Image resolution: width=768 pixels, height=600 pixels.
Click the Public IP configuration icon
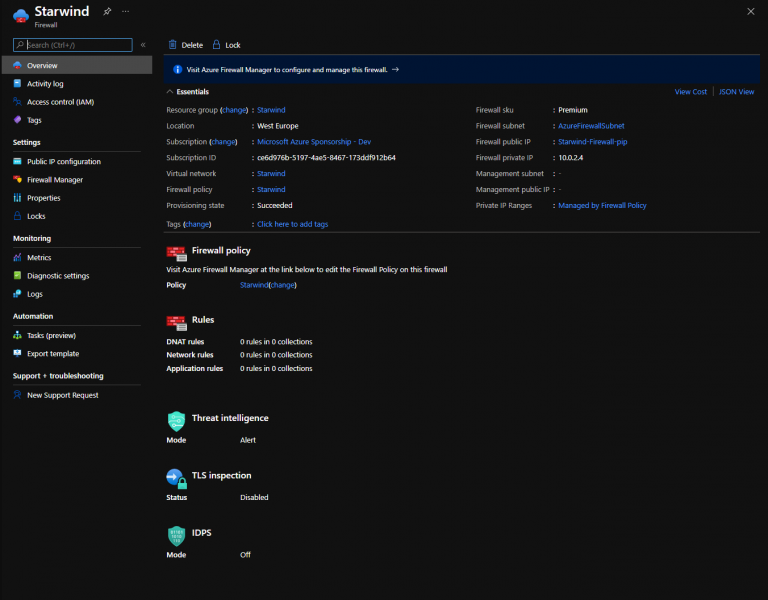(18, 161)
